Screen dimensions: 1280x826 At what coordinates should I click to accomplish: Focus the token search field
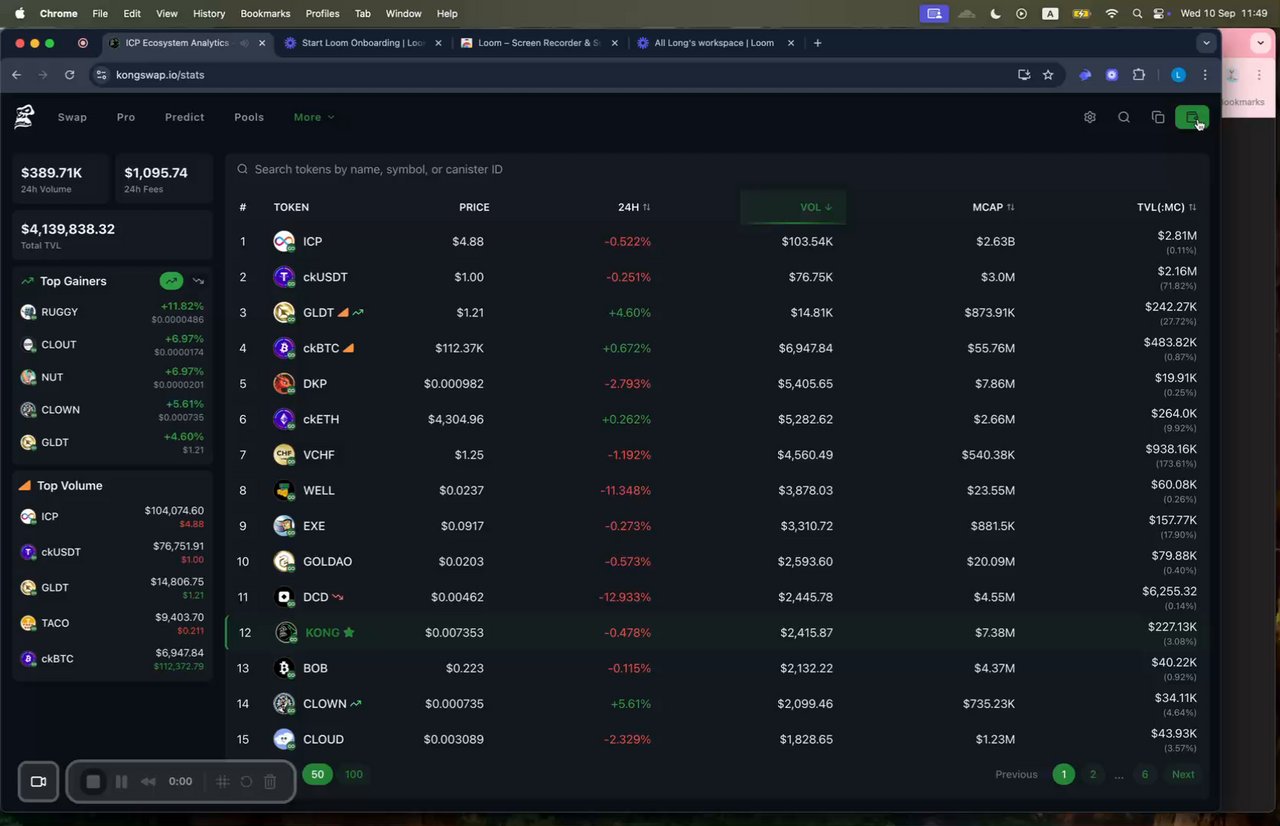click(716, 169)
